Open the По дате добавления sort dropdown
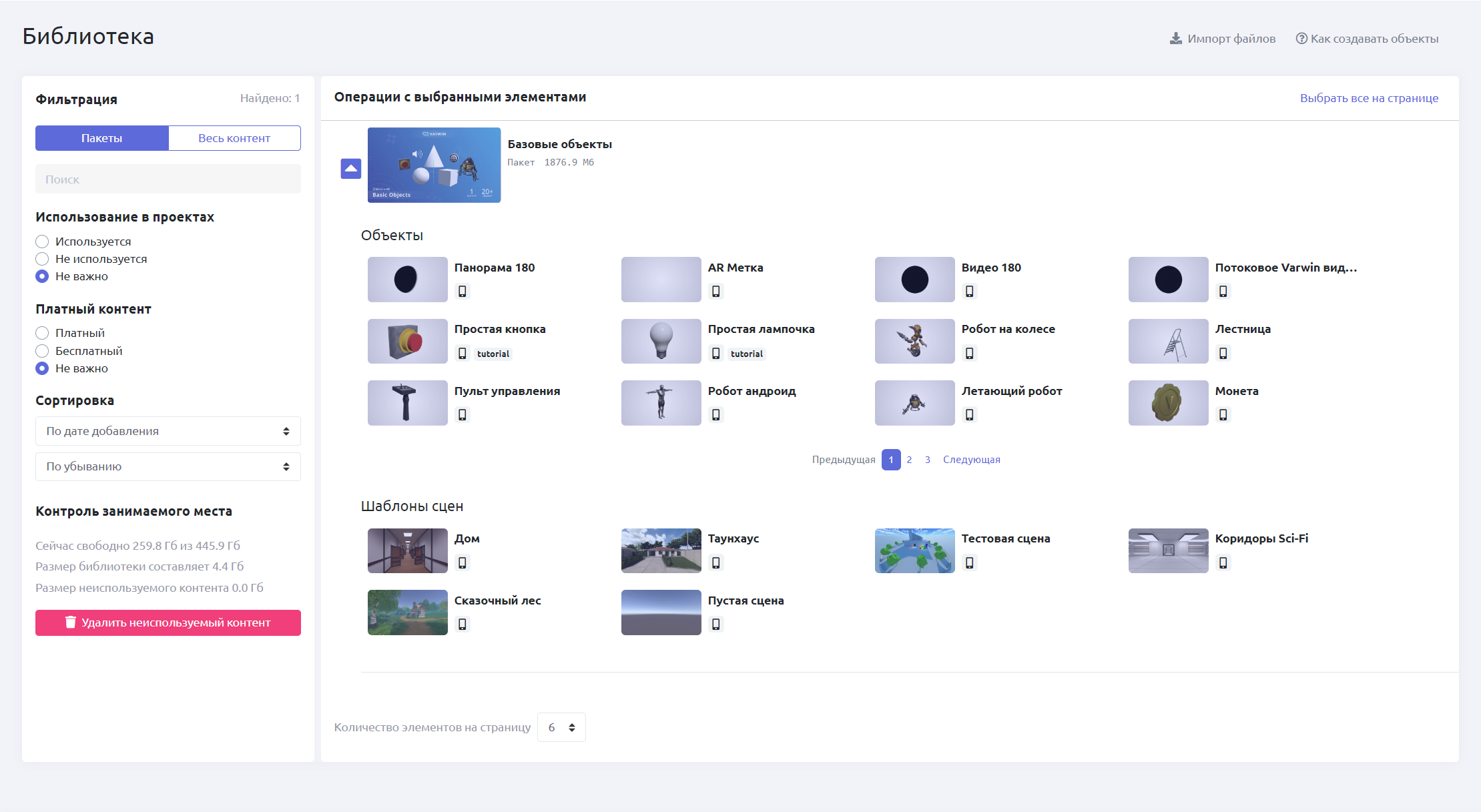Viewport: 1481px width, 812px height. (x=168, y=431)
